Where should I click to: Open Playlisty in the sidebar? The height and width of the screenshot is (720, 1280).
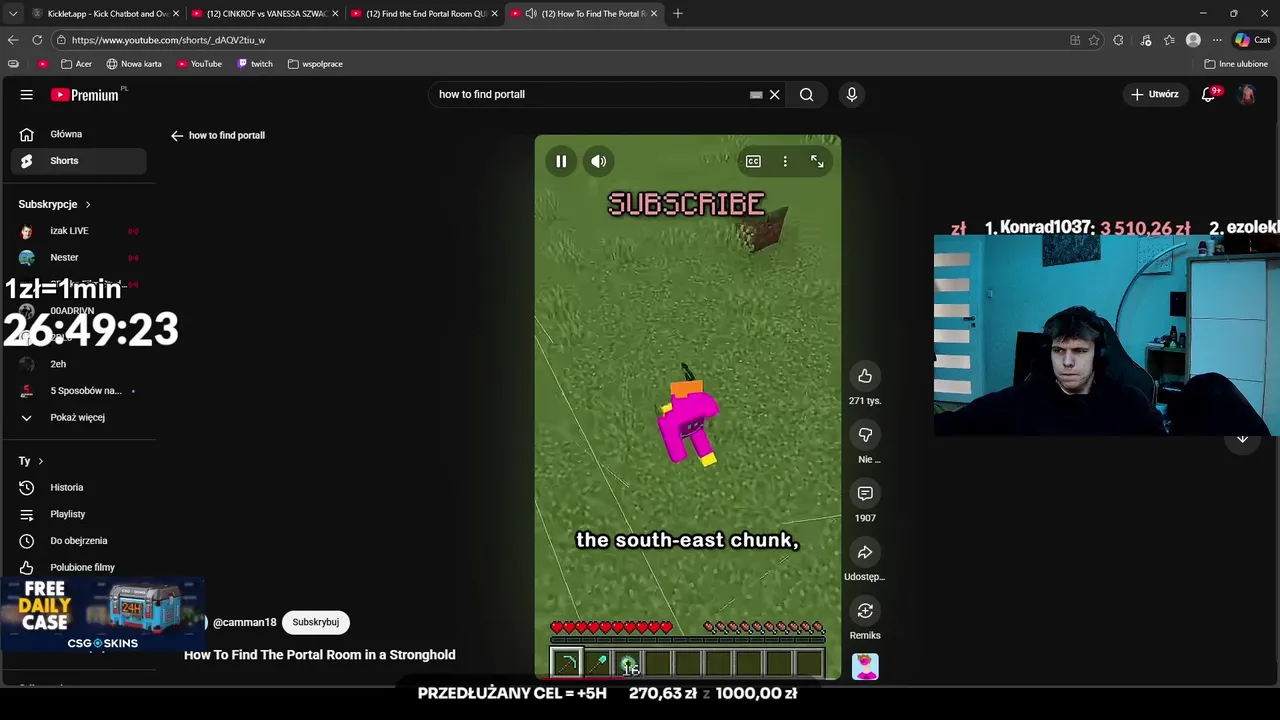78,514
